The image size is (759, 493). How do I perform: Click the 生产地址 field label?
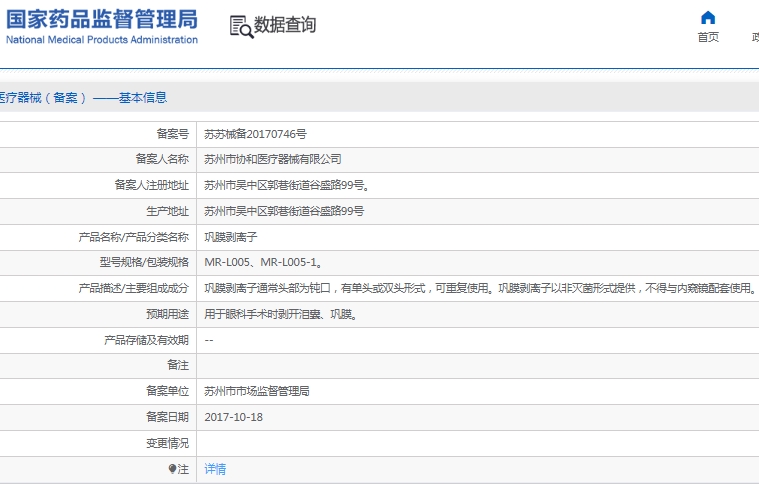pos(167,211)
